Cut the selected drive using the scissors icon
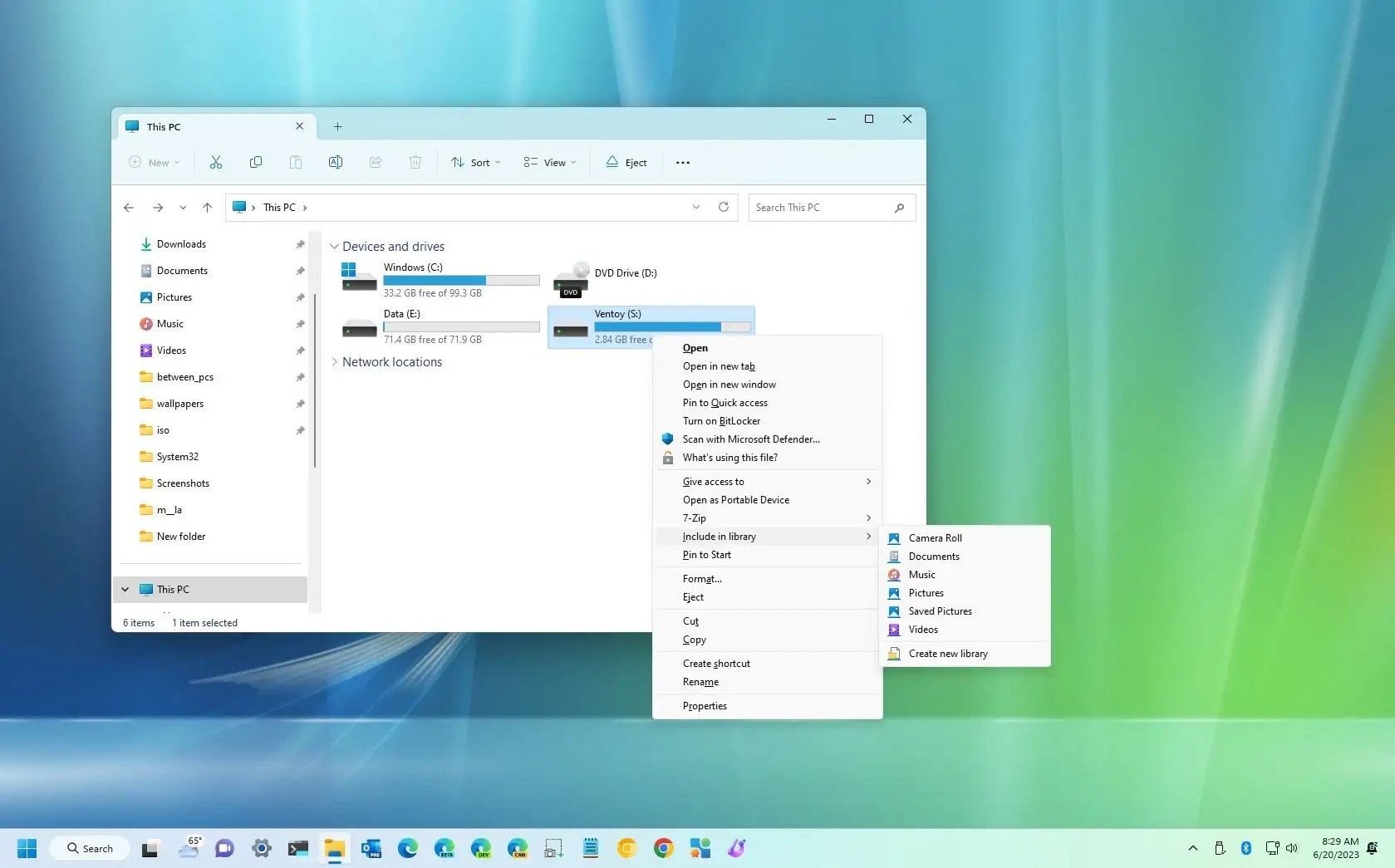This screenshot has width=1395, height=868. [215, 162]
